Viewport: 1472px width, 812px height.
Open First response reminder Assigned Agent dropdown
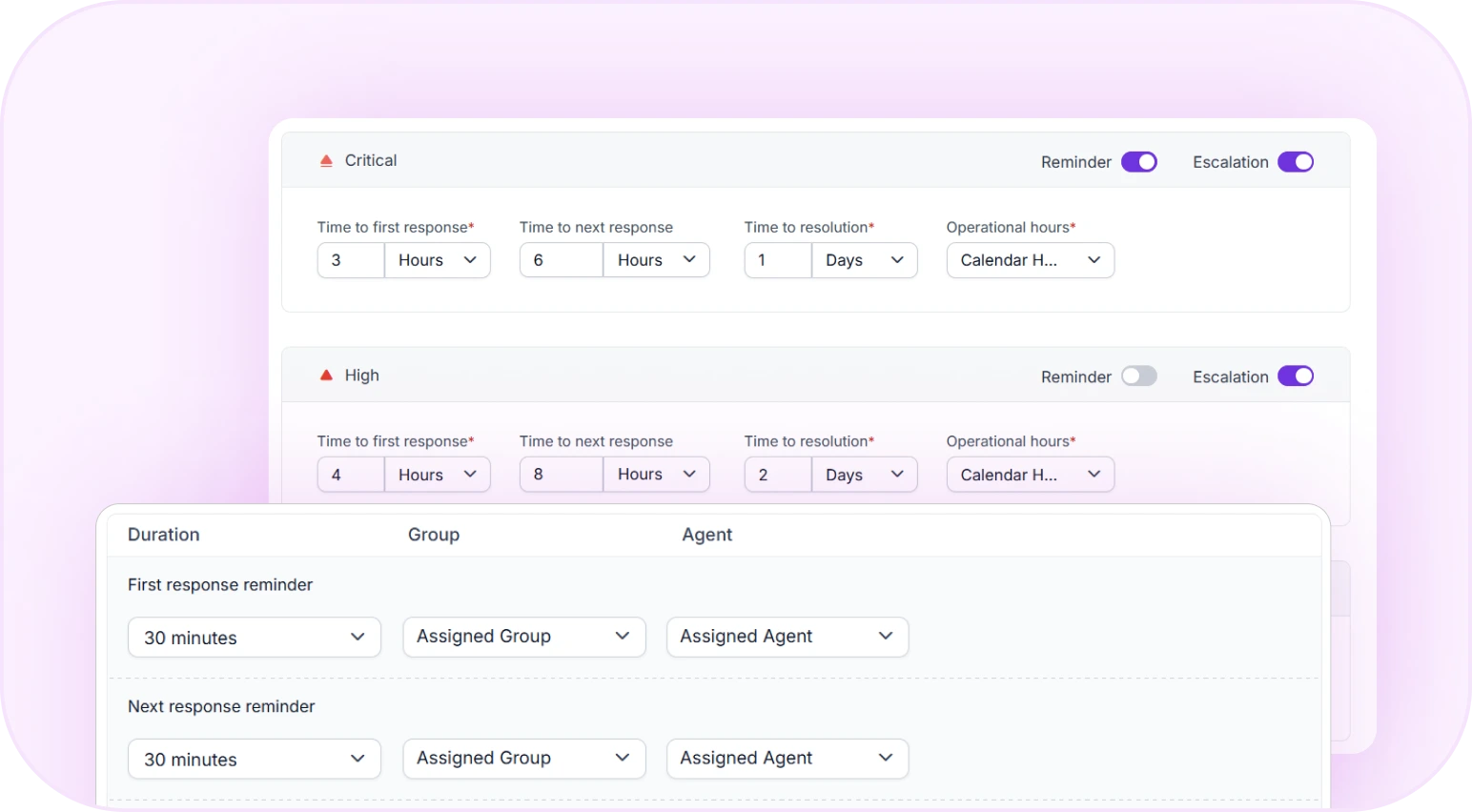[787, 637]
